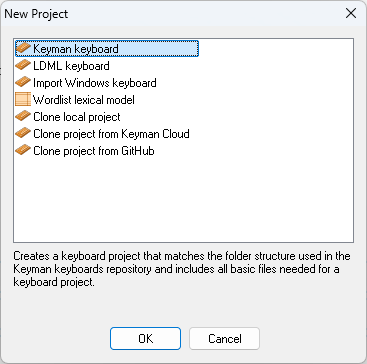Choose "Clone project from Keyman Cloud" text

pyautogui.click(x=111, y=134)
